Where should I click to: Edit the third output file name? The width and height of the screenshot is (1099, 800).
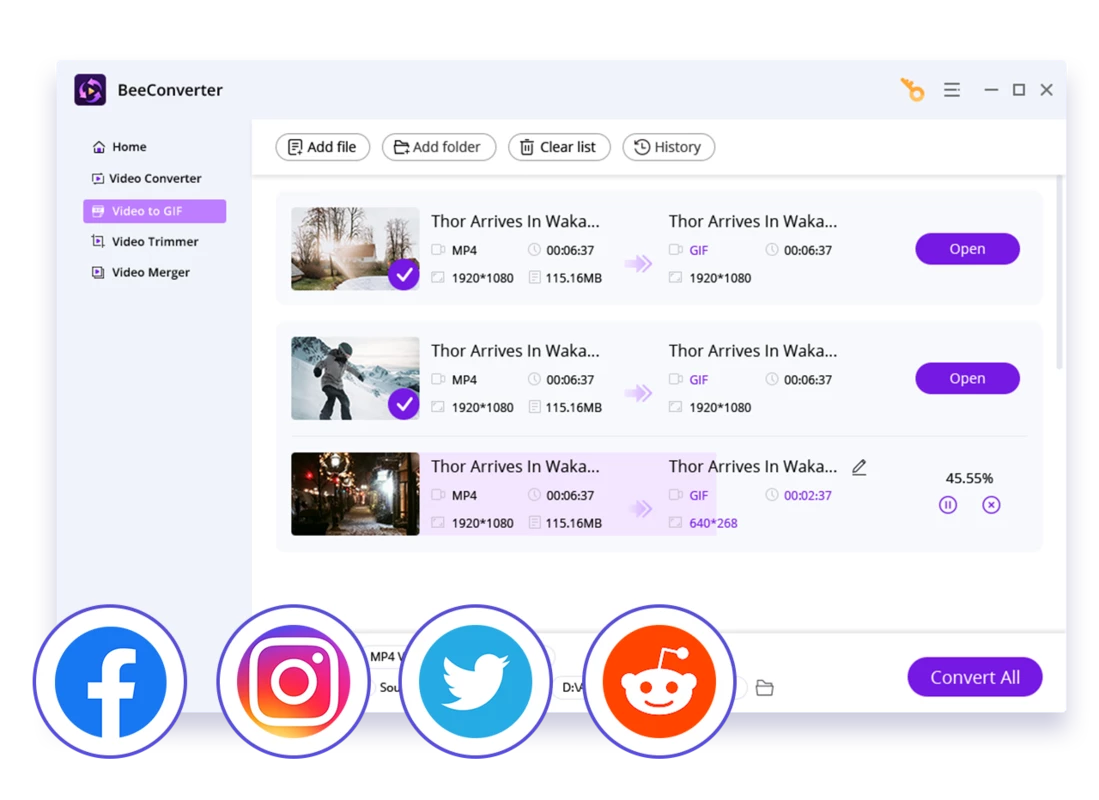[859, 467]
